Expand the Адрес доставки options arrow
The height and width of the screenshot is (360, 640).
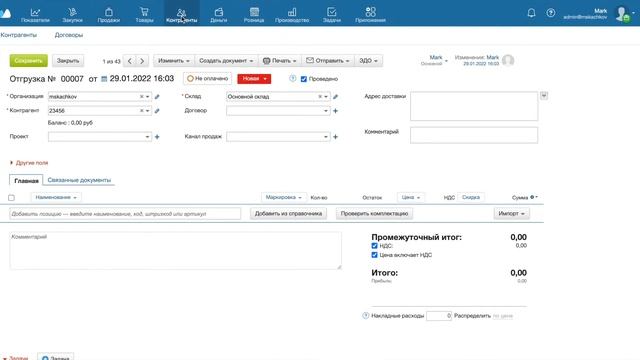click(x=544, y=96)
